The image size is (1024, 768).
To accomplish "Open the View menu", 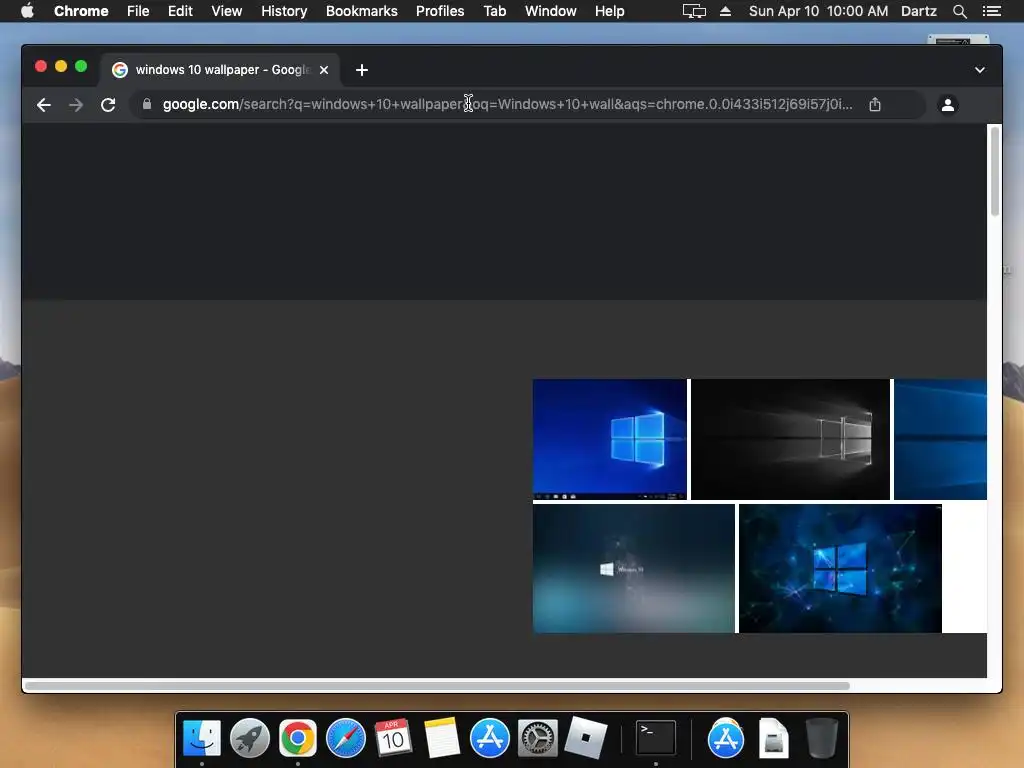I will point(227,11).
